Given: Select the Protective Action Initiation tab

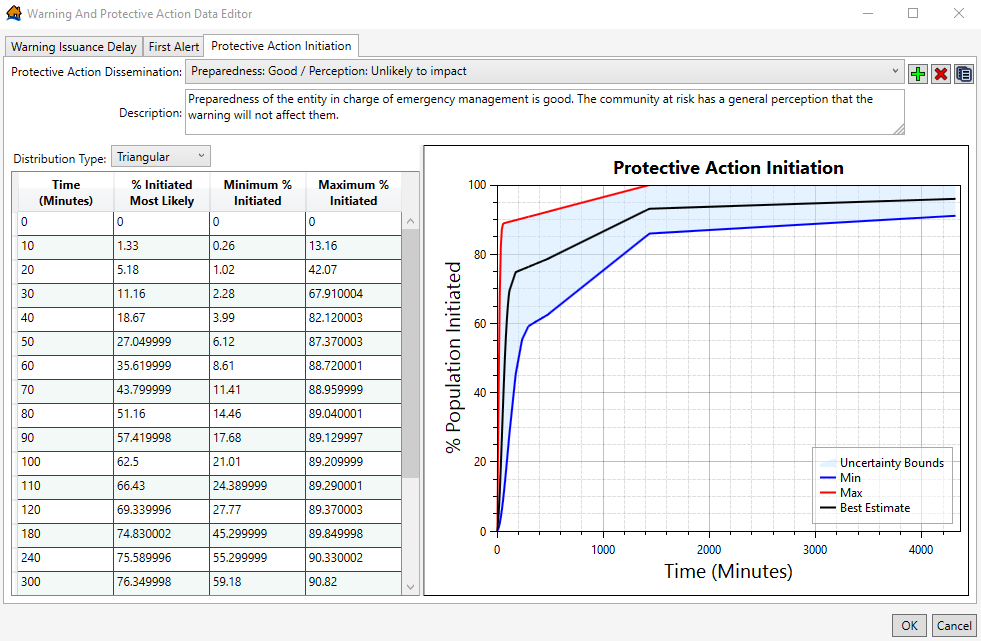Looking at the screenshot, I should [x=281, y=46].
